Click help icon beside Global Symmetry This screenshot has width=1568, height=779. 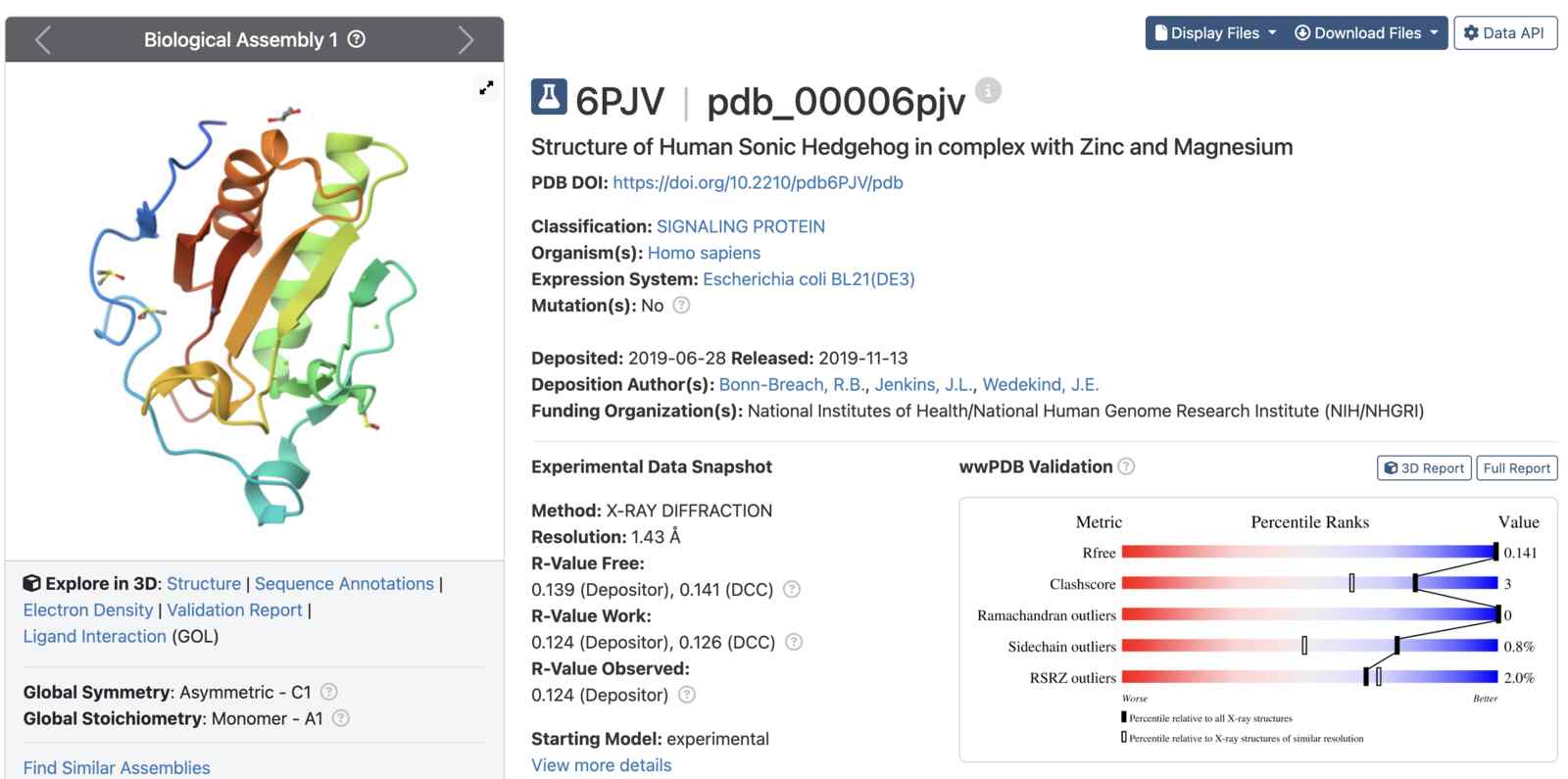pos(329,692)
